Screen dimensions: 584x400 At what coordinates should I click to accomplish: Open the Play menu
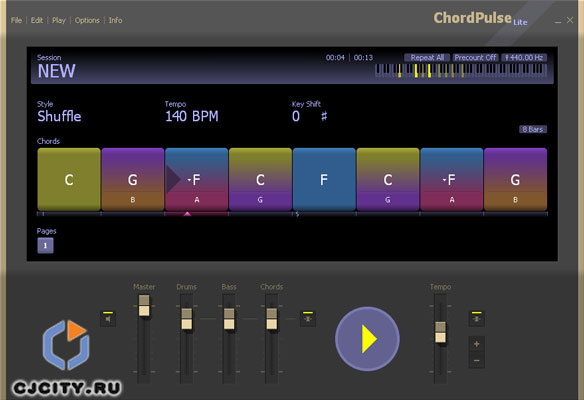[59, 20]
